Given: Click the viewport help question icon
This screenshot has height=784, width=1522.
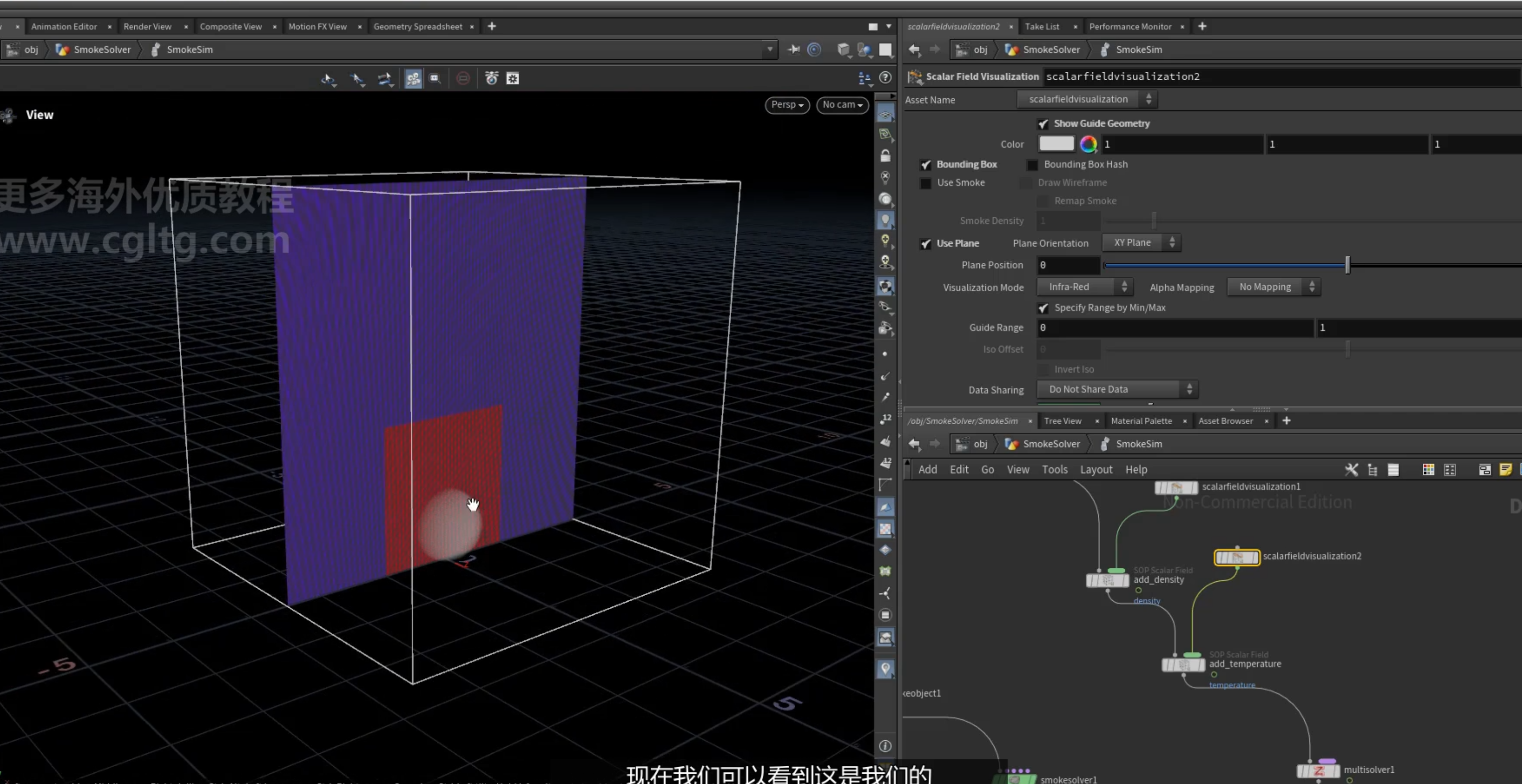Looking at the screenshot, I should tap(885, 77).
